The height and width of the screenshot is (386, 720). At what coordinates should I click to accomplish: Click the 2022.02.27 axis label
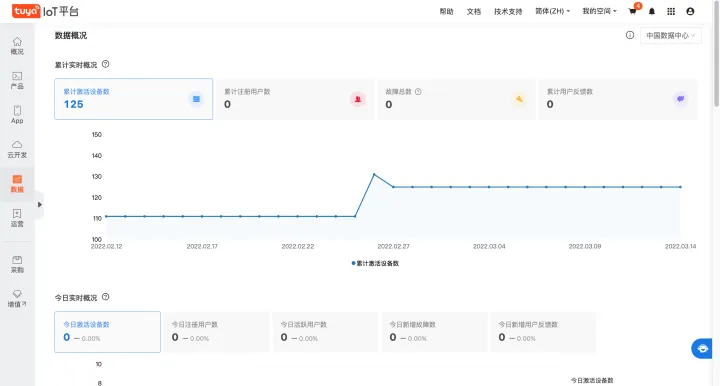[x=394, y=246]
